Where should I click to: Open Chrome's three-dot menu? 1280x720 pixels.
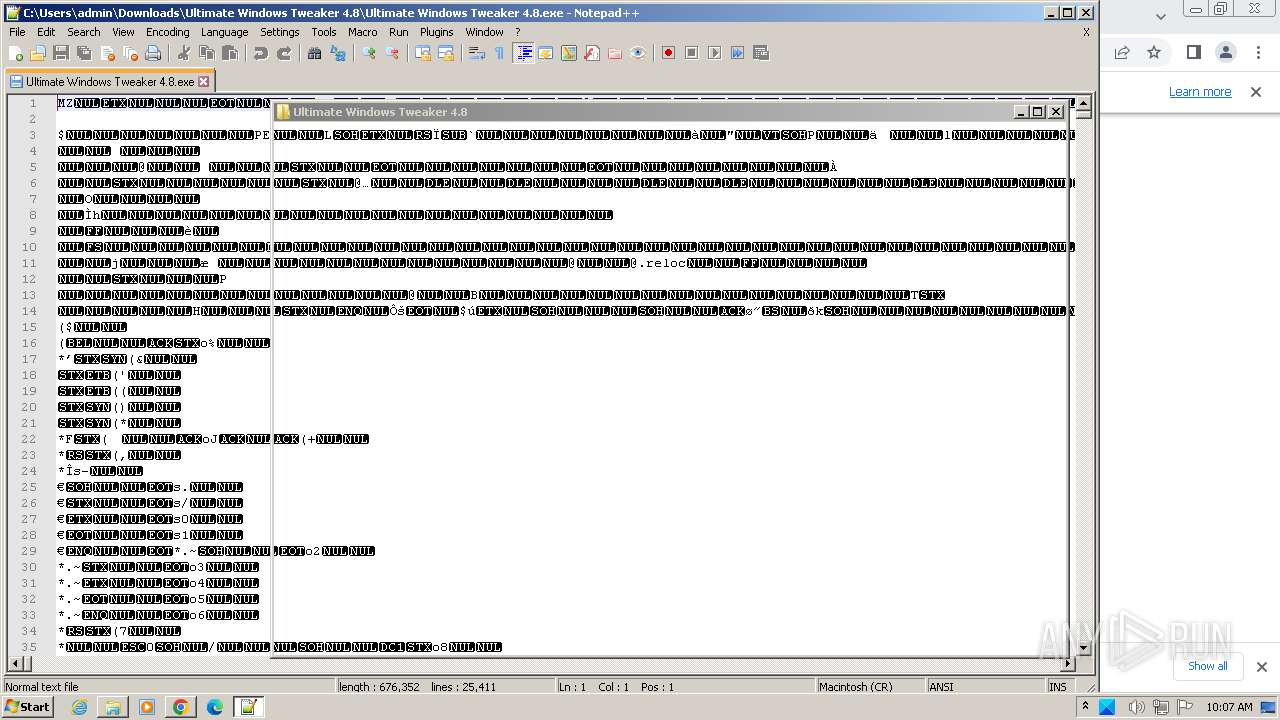(x=1259, y=52)
